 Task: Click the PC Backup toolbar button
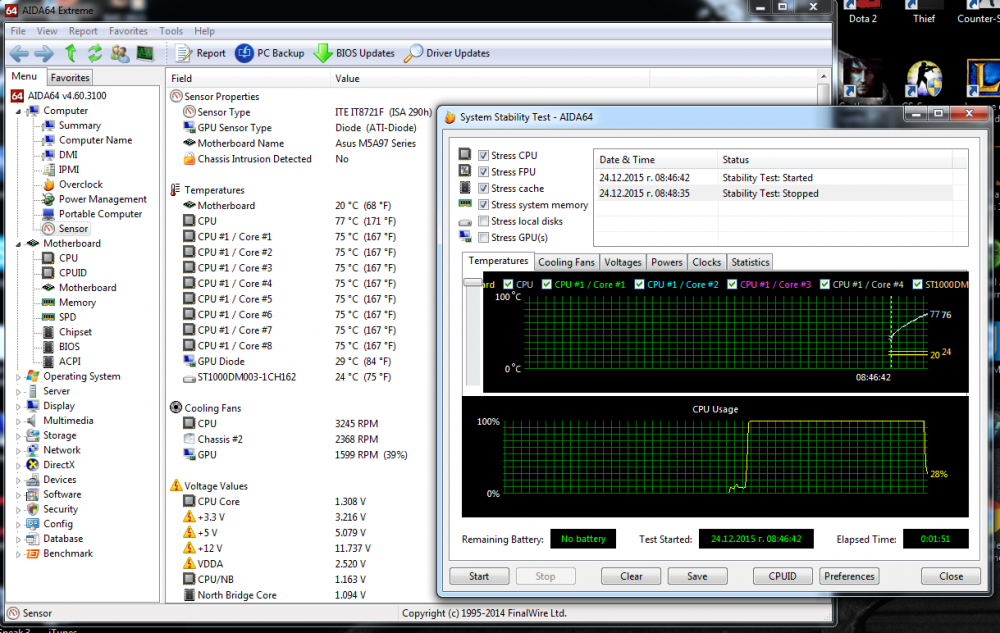pos(270,54)
